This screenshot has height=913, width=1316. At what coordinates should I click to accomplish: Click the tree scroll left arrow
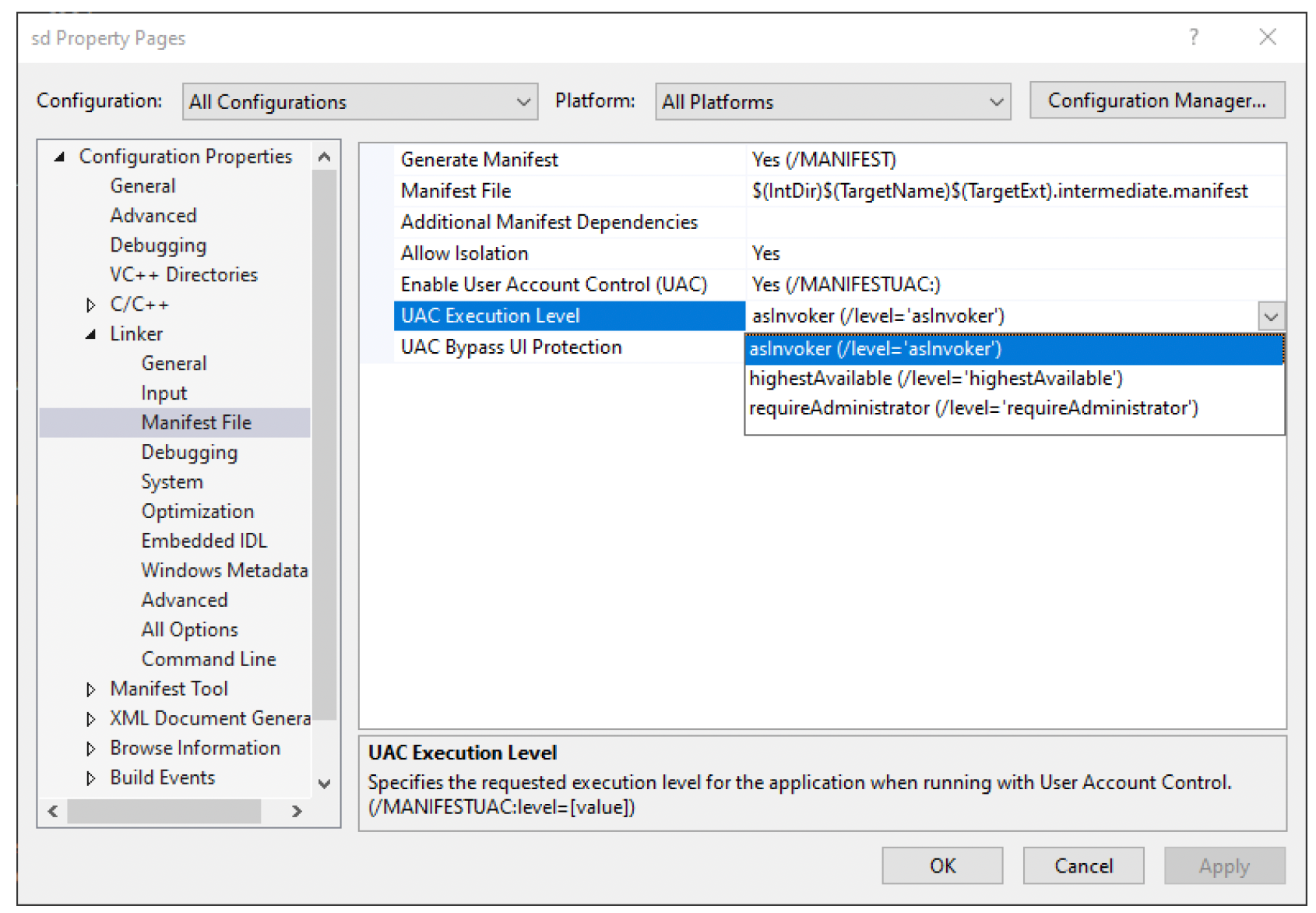pos(53,811)
